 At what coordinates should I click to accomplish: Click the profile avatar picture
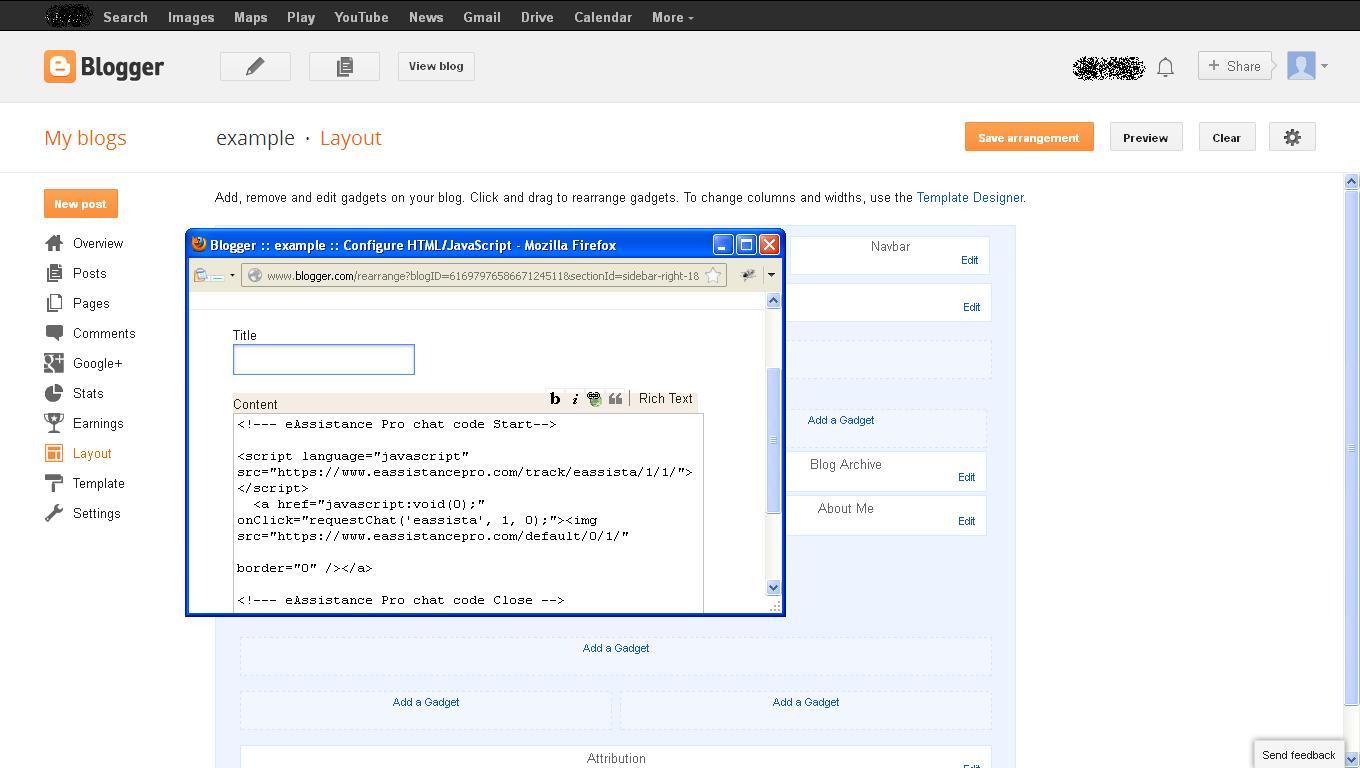[1301, 66]
